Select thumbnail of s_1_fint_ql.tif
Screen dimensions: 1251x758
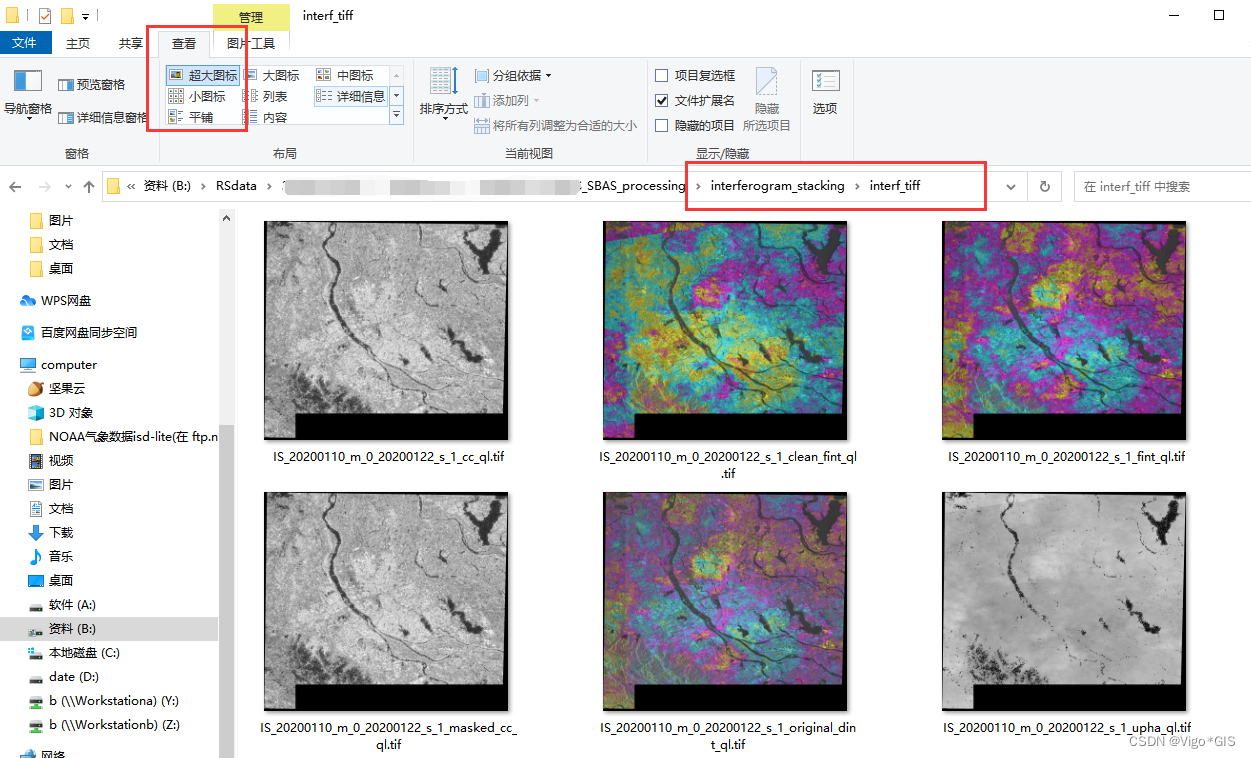pyautogui.click(x=1064, y=330)
